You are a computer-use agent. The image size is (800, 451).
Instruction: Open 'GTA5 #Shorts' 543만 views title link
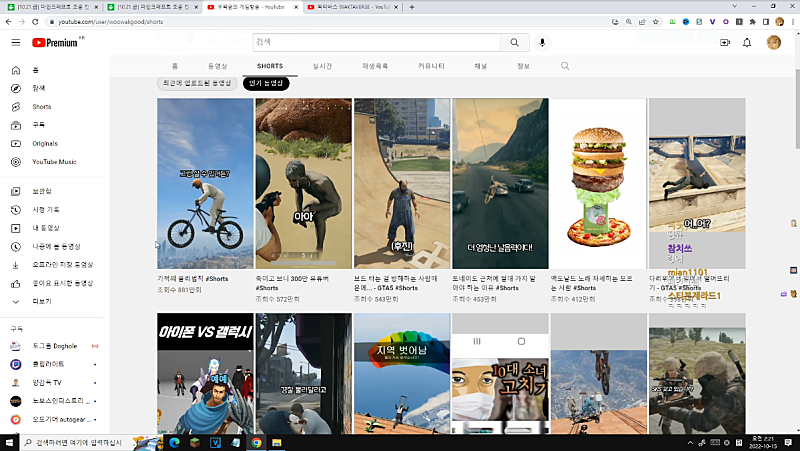396,283
